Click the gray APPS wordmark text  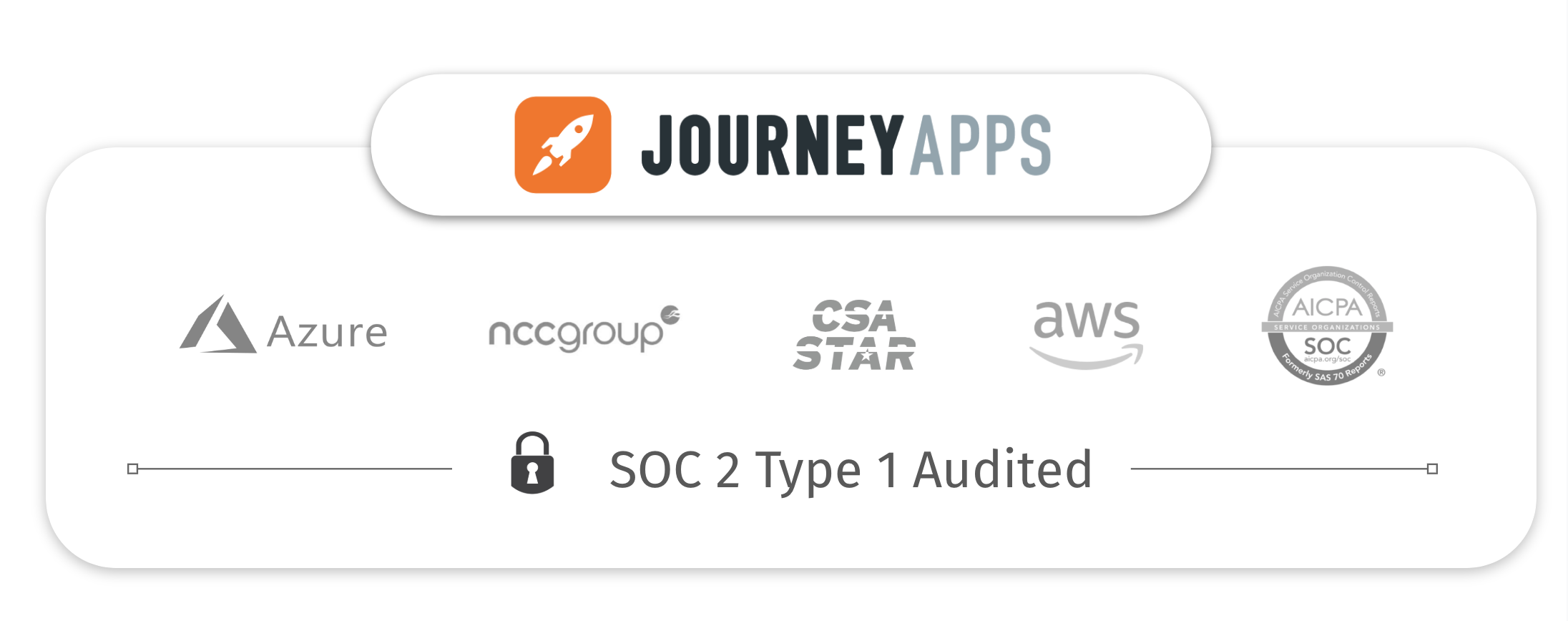click(981, 145)
